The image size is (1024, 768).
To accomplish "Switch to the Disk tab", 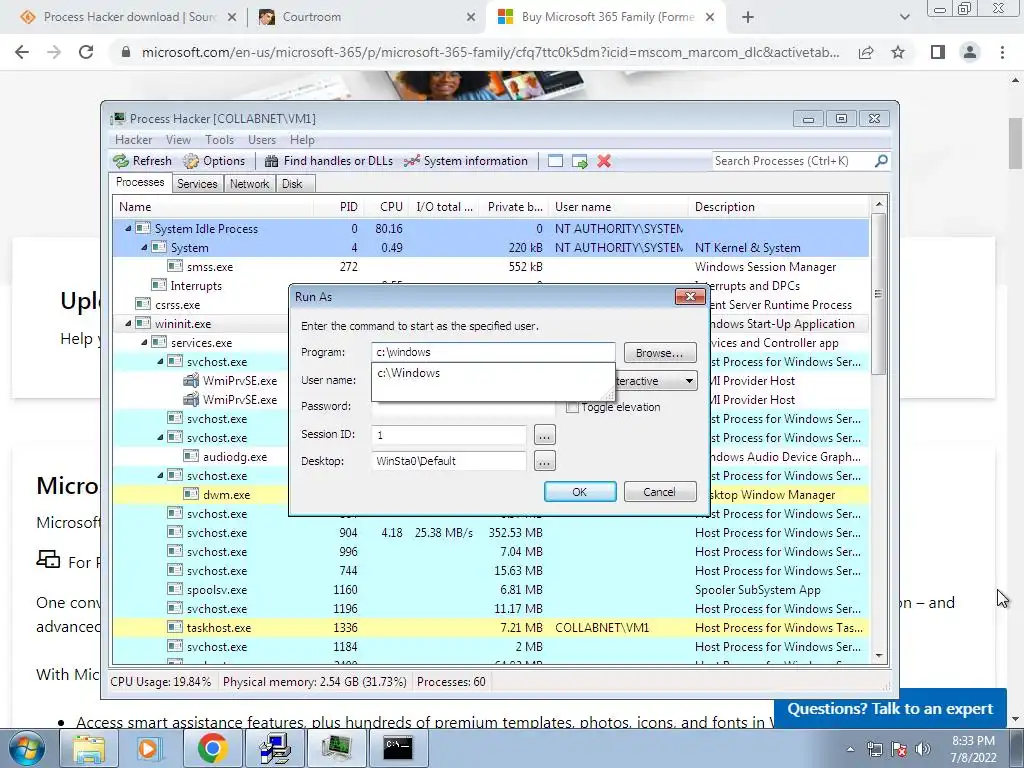I will point(293,184).
